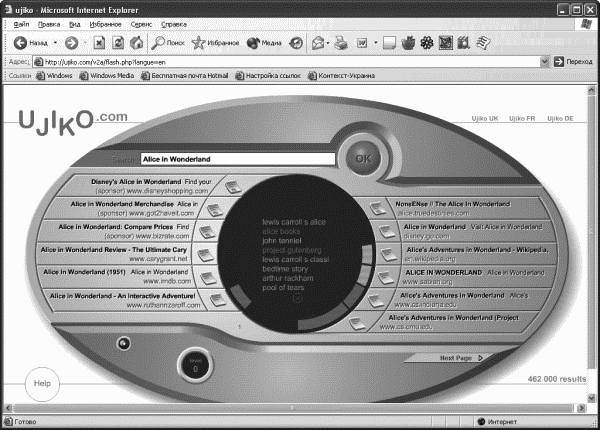
Task: Open the Mail toolbar icon
Action: (x=318, y=43)
